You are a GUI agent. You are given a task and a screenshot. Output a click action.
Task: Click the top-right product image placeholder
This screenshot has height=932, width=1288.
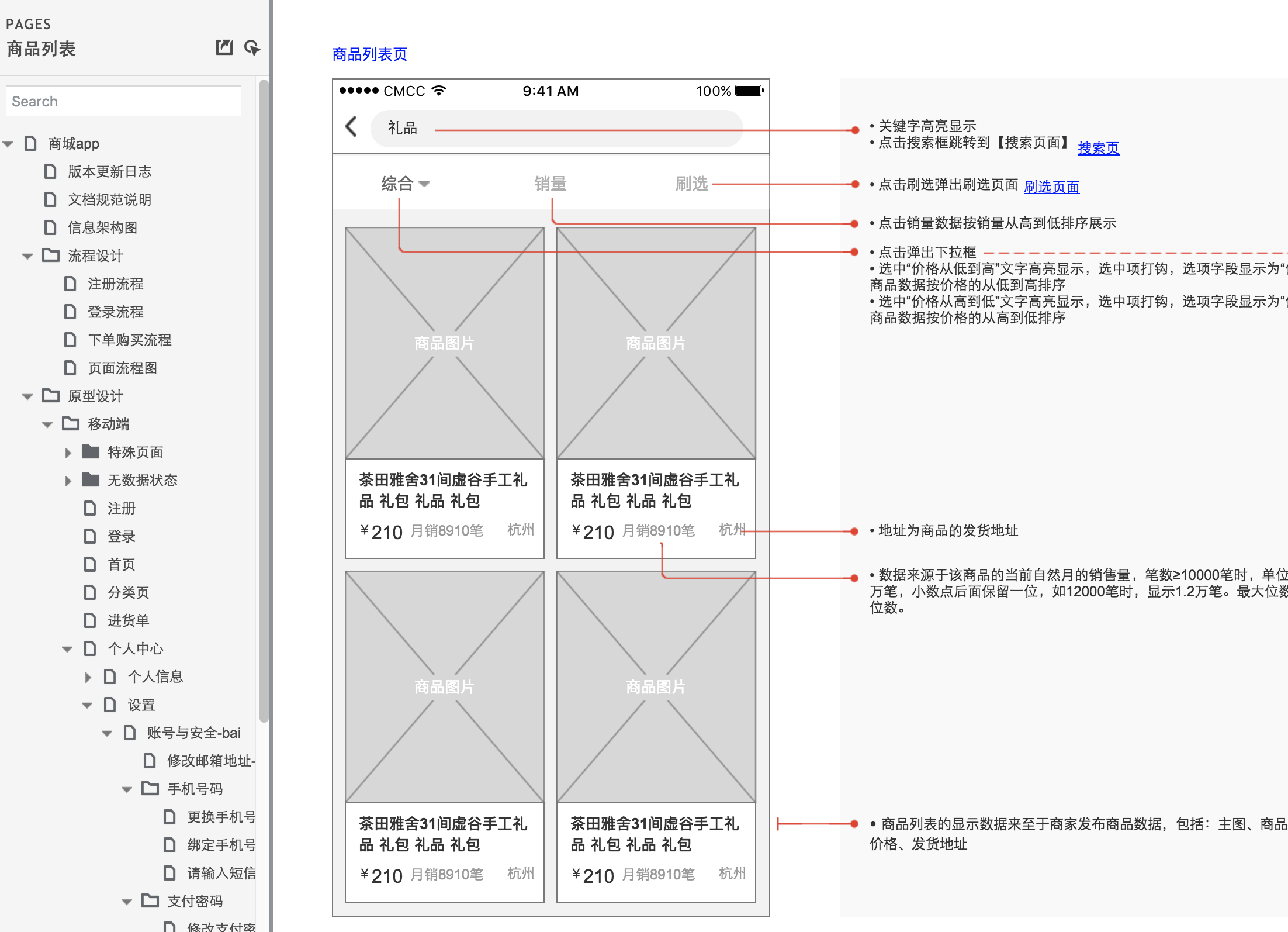coord(656,343)
